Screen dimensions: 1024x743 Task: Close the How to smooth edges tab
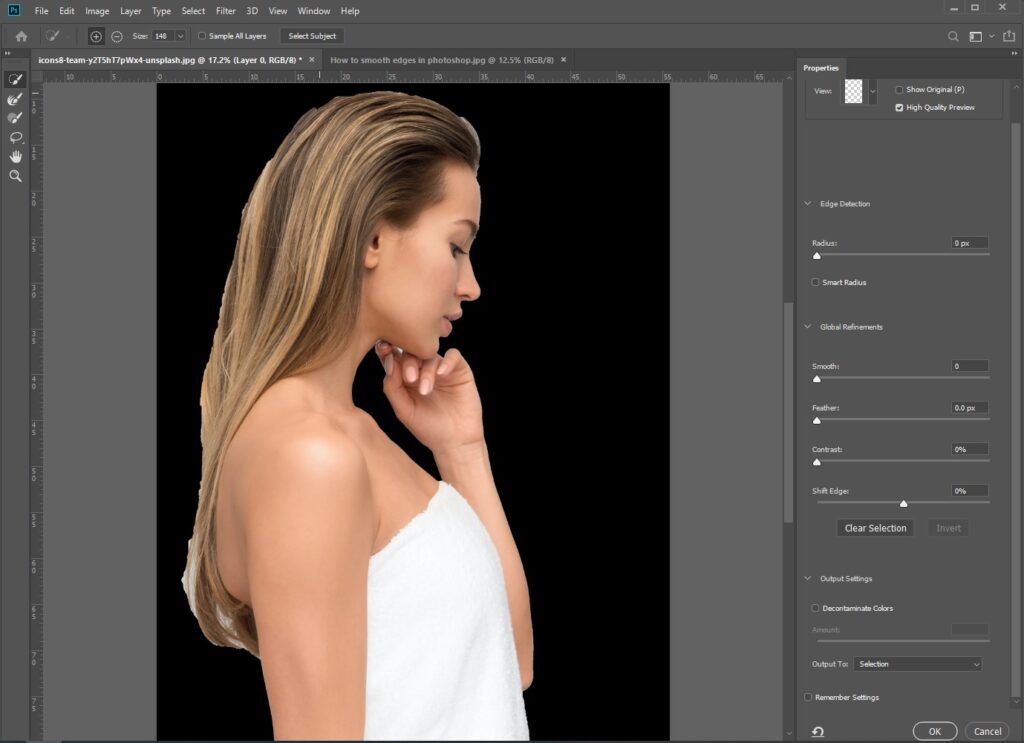coord(564,59)
